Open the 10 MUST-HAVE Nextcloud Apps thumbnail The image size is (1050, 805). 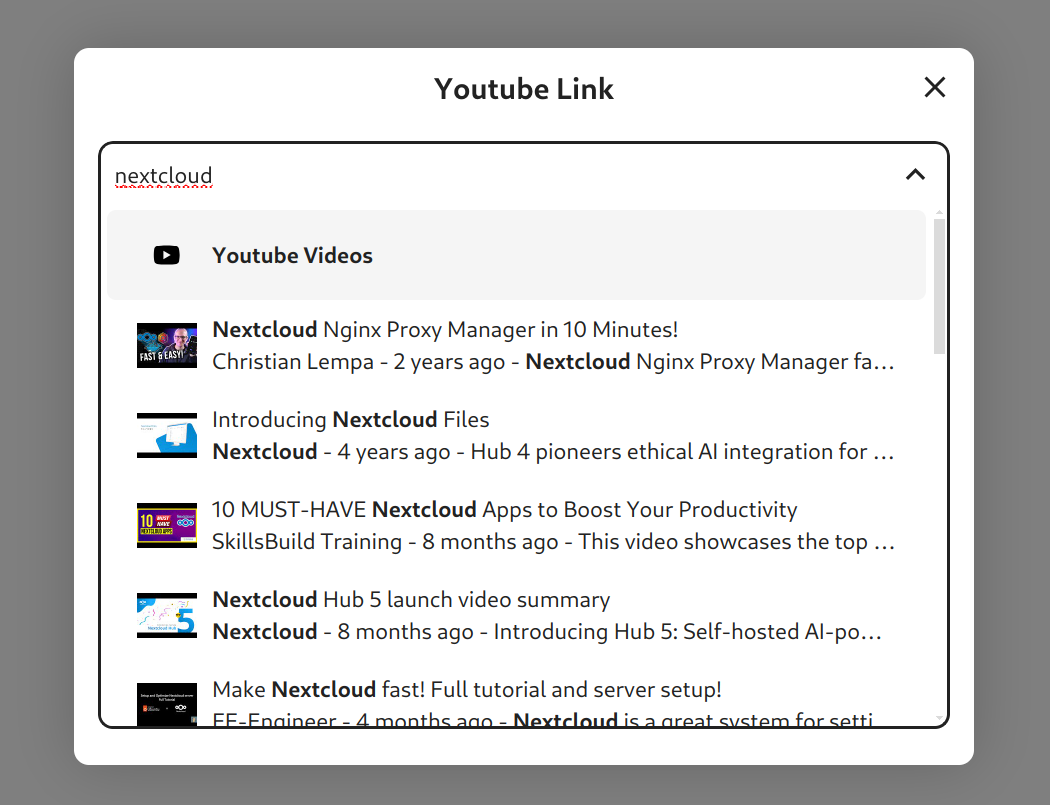[167, 525]
